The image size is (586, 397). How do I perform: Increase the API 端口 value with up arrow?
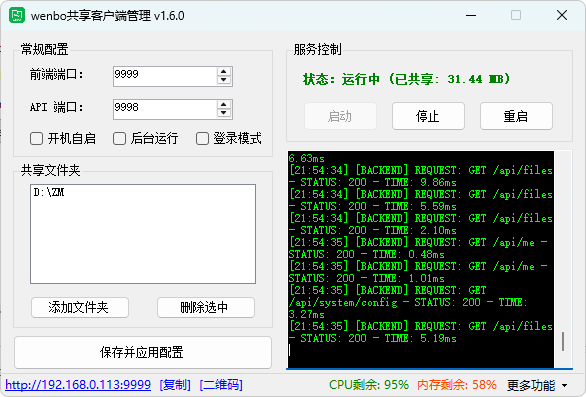click(223, 105)
